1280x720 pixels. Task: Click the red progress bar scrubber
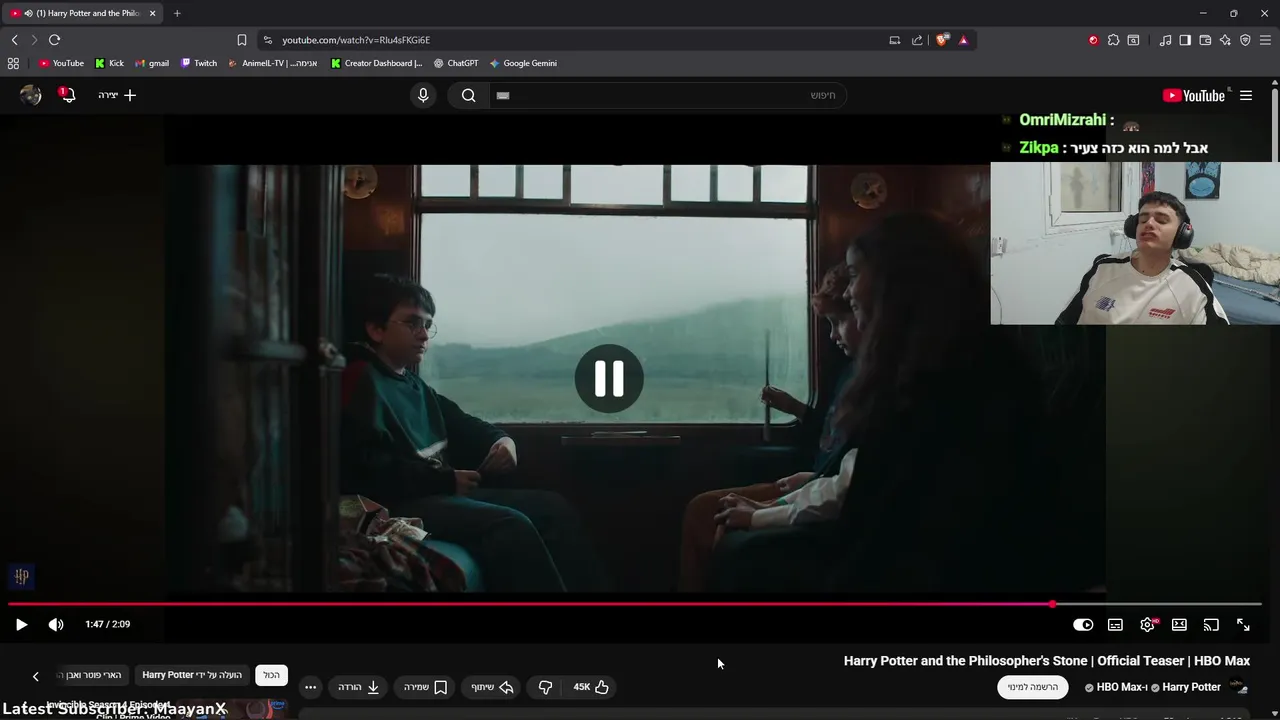pyautogui.click(x=1052, y=604)
